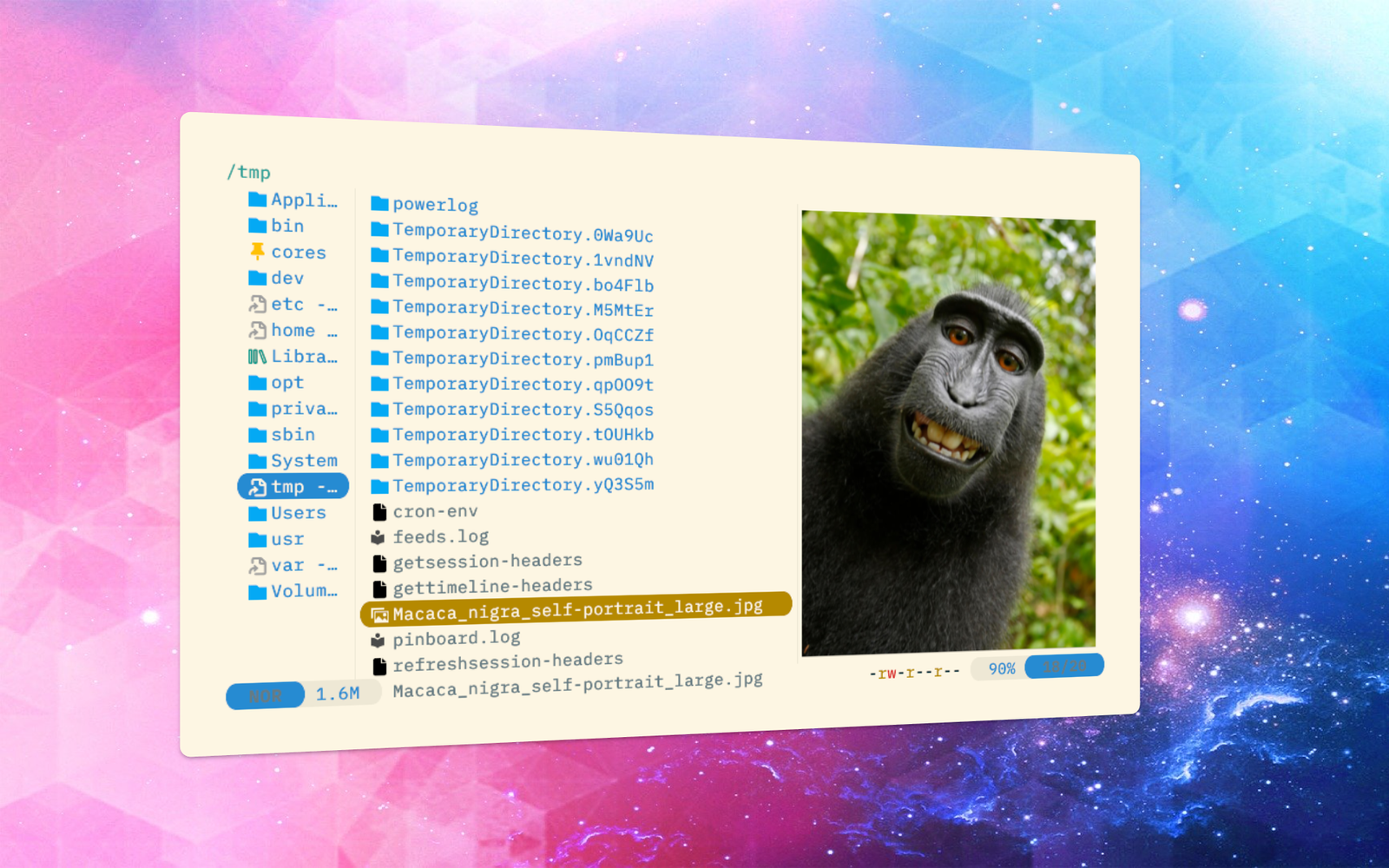Image resolution: width=1389 pixels, height=868 pixels.
Task: Click the symlink icon on the tmp row
Action: [x=258, y=486]
